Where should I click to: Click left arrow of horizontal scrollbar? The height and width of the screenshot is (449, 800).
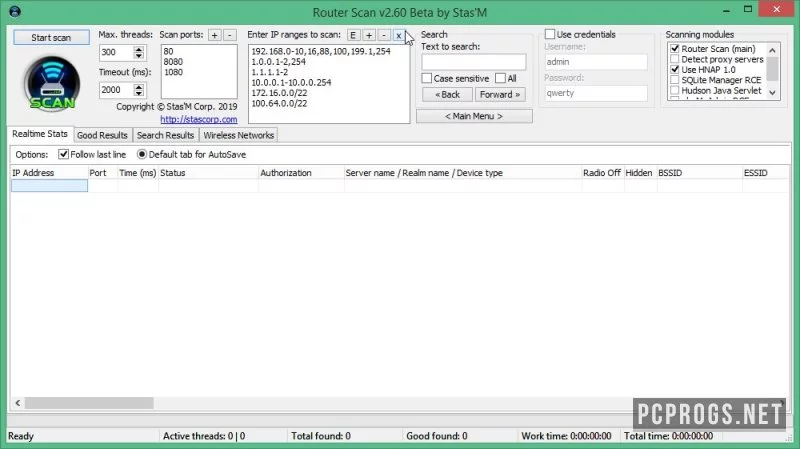pyautogui.click(x=18, y=403)
